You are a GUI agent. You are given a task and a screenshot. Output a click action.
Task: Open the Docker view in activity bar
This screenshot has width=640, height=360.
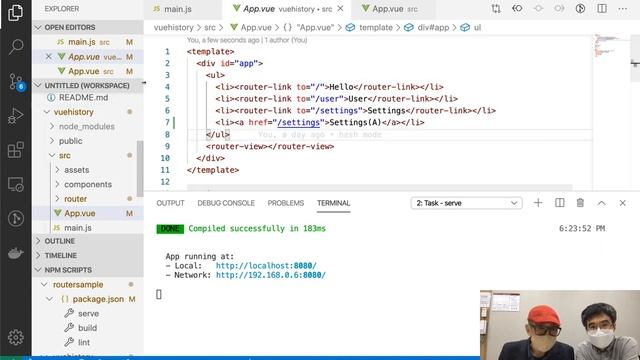pos(16,253)
